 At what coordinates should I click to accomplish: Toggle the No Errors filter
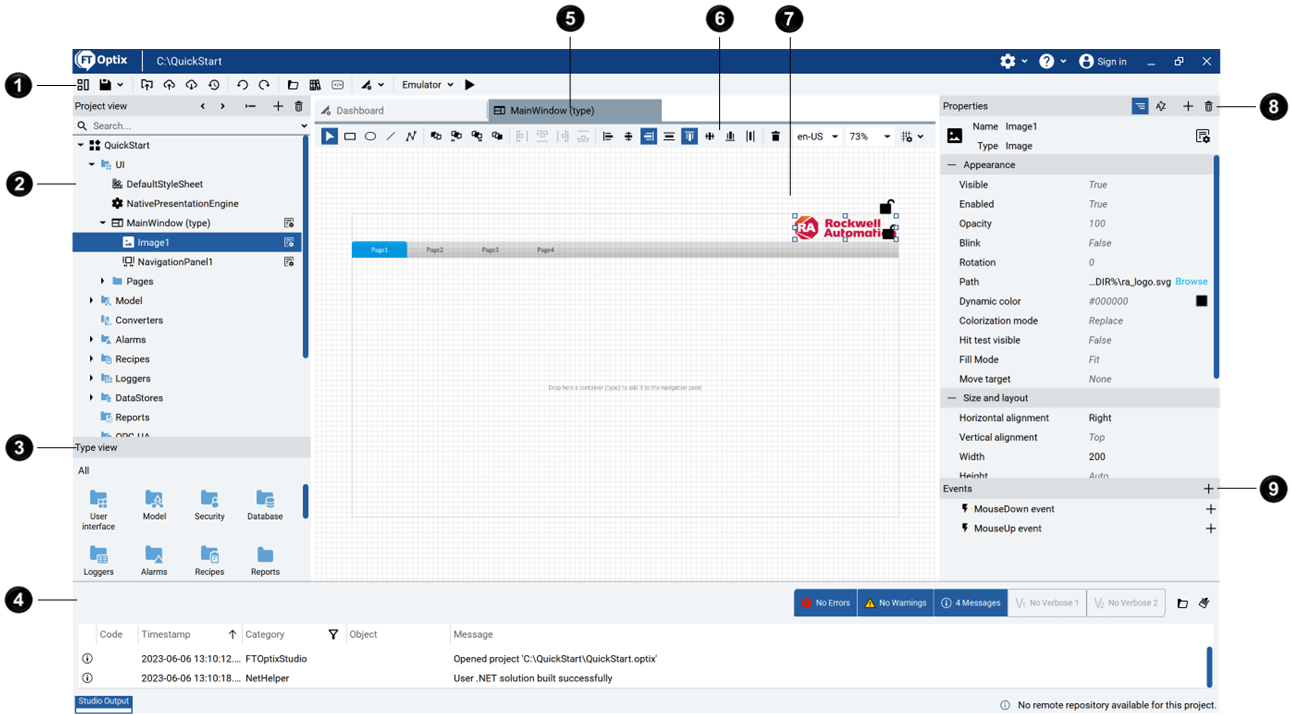pos(825,603)
